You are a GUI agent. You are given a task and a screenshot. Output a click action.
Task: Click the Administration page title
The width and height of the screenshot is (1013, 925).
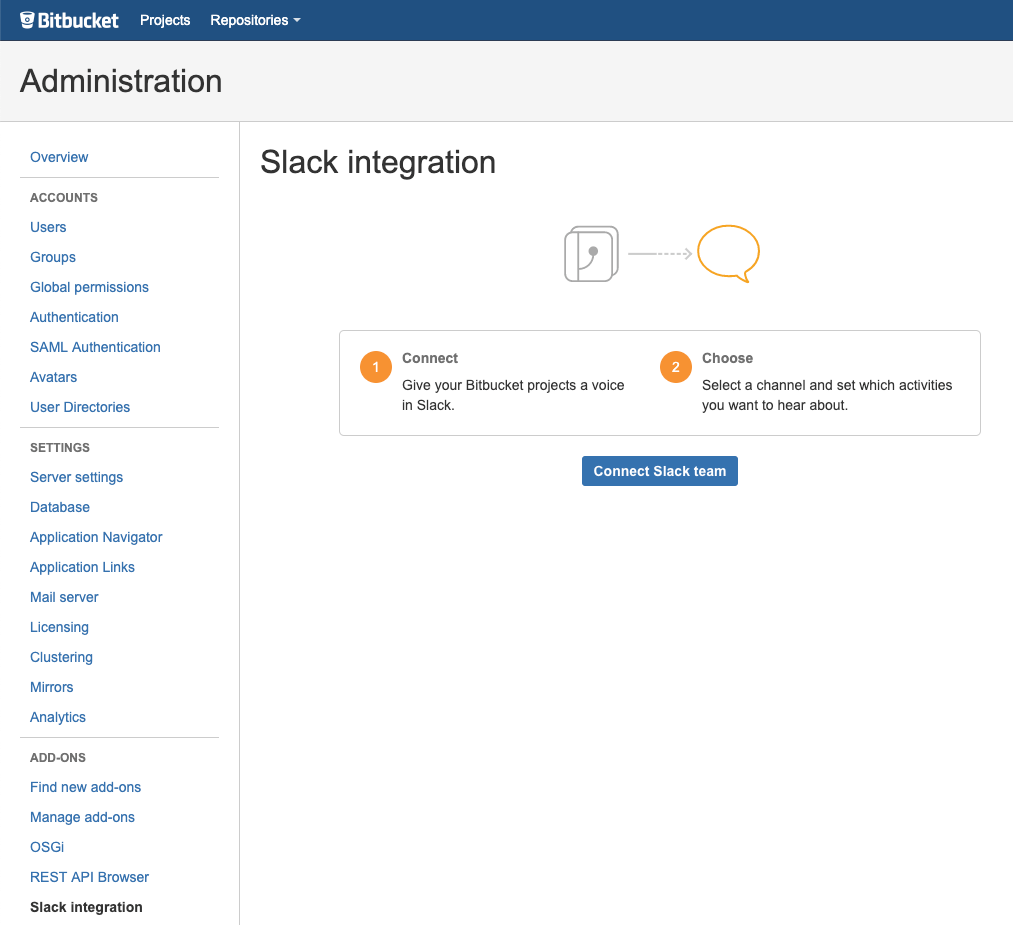pos(121,81)
